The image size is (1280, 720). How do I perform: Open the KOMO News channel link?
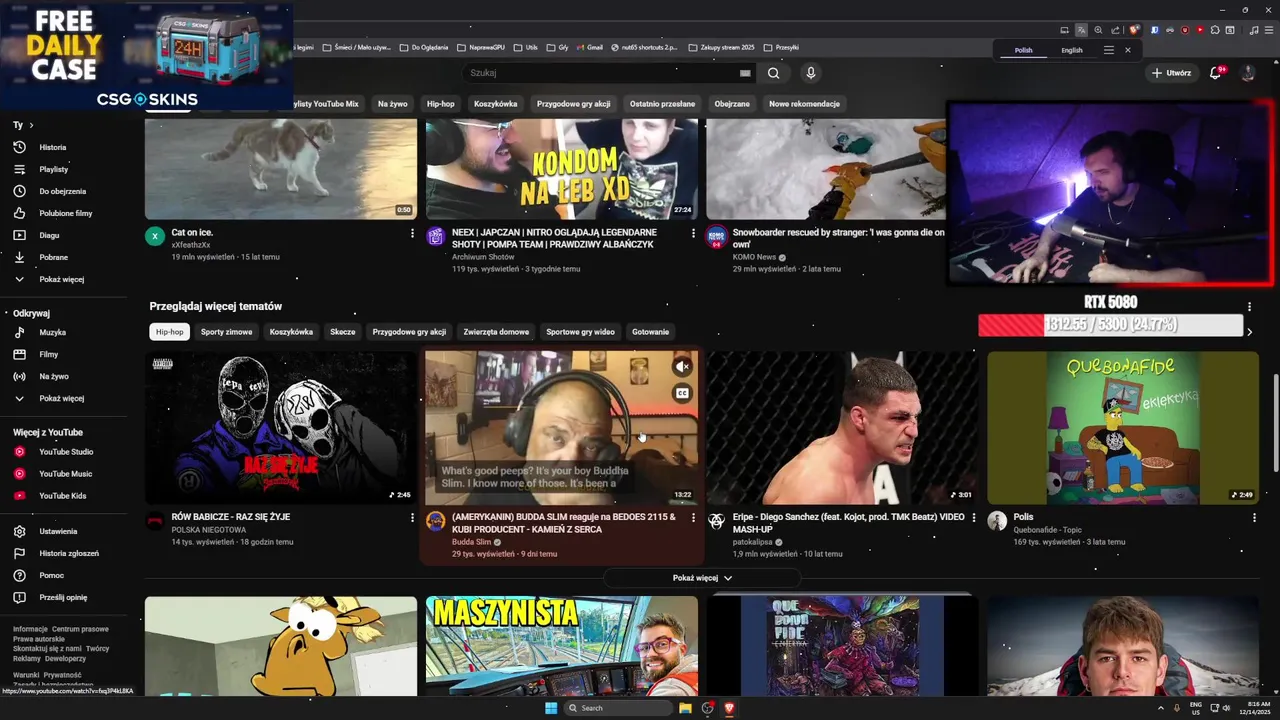click(x=754, y=257)
